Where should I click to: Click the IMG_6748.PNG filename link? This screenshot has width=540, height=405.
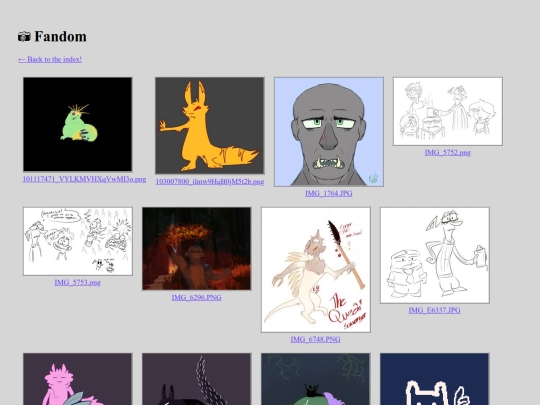[315, 339]
